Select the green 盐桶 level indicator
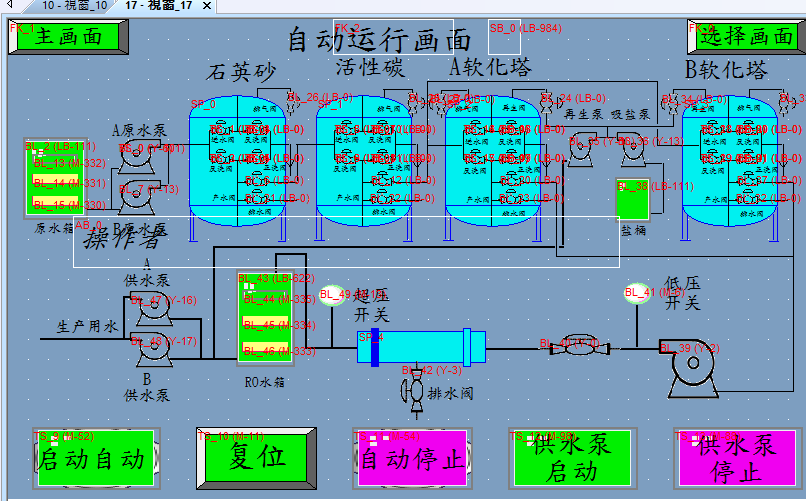 (631, 199)
